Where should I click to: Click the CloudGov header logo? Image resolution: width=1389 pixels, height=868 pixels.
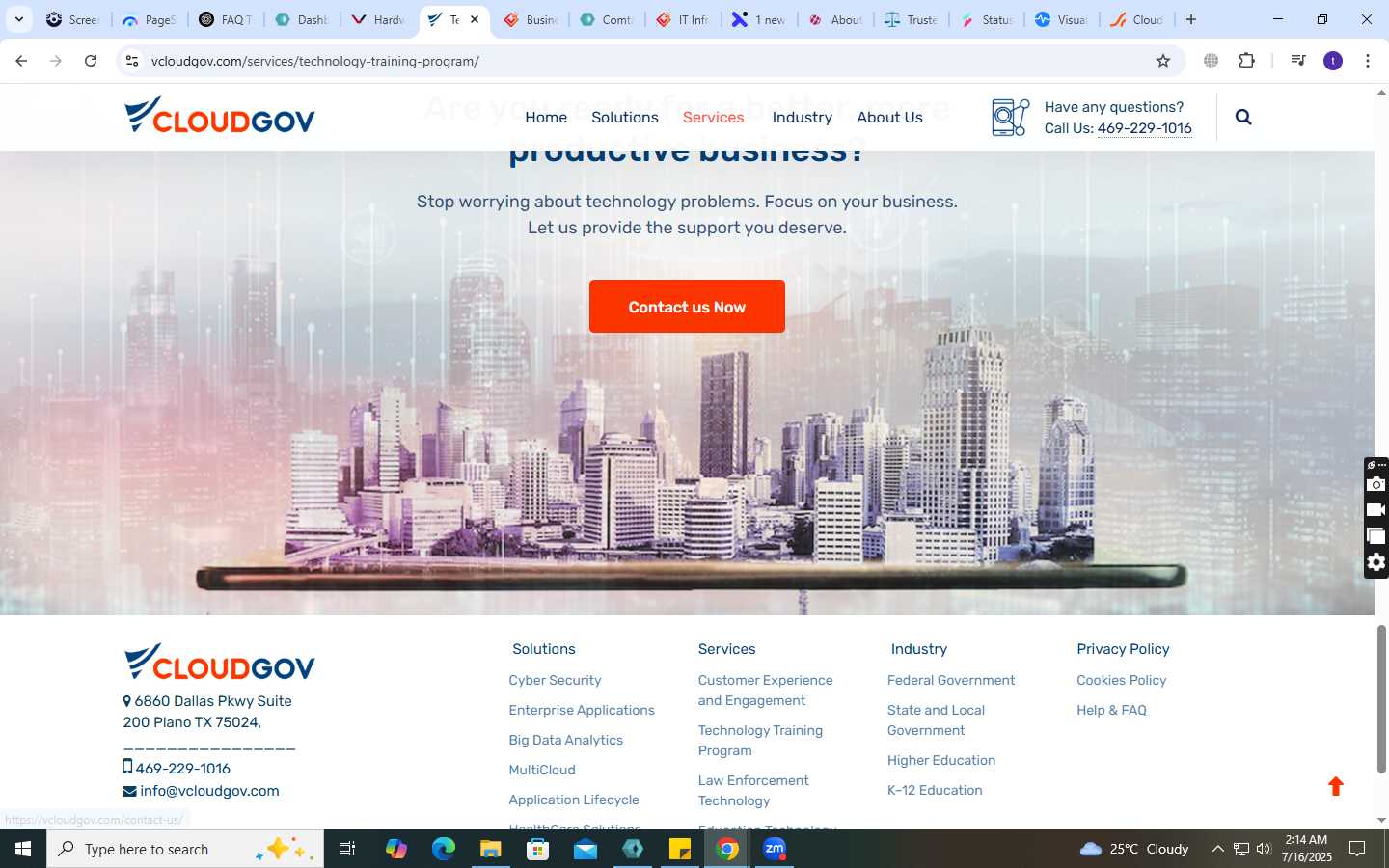(220, 115)
